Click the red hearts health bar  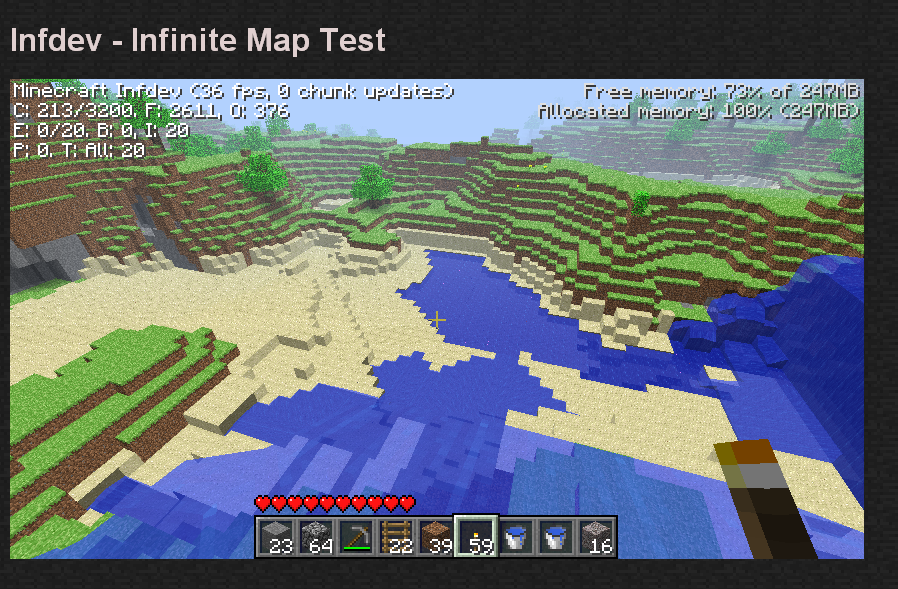coord(335,504)
